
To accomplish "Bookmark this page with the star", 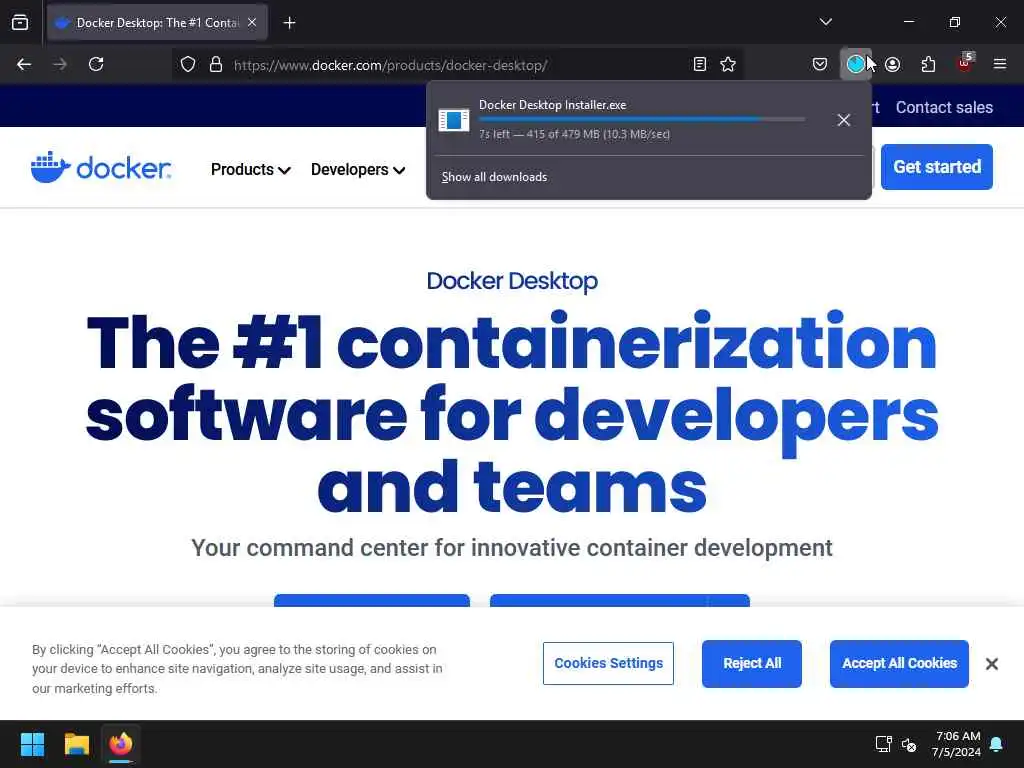I will (728, 64).
